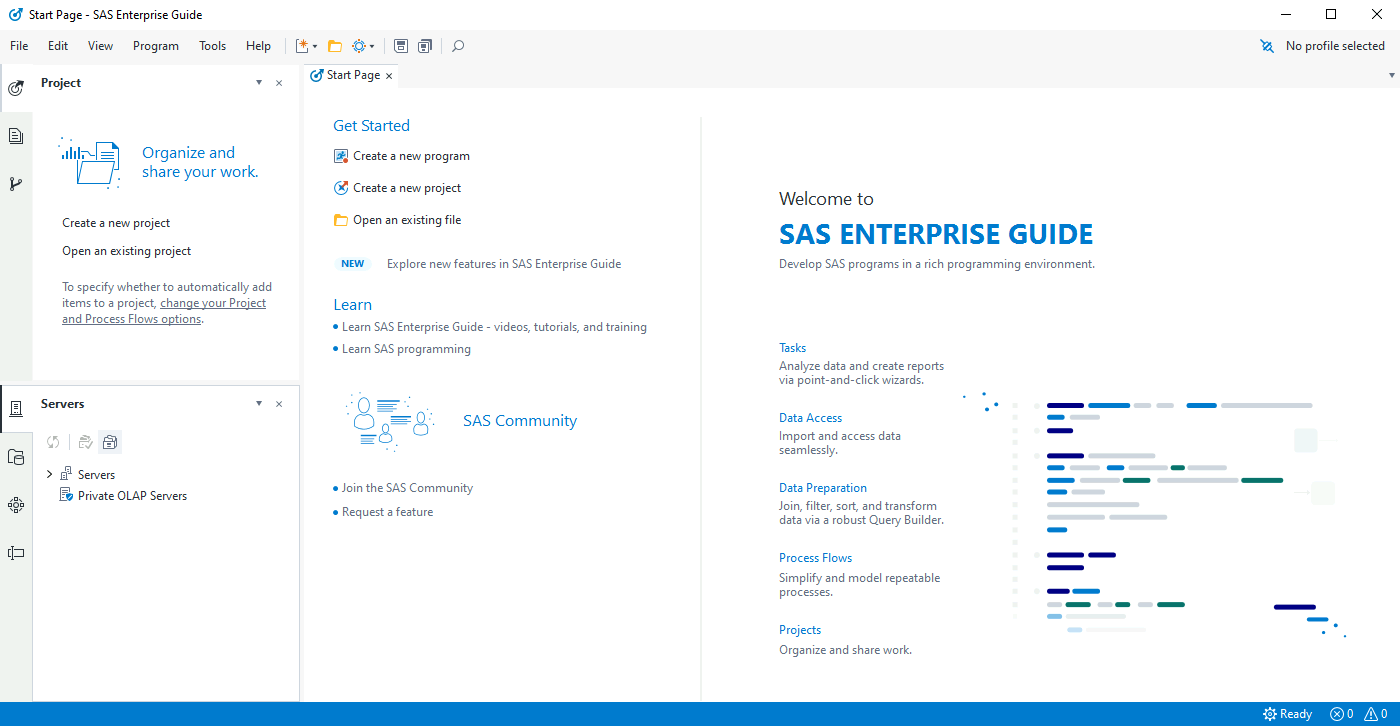Open the Project pane options dropdown

259,83
